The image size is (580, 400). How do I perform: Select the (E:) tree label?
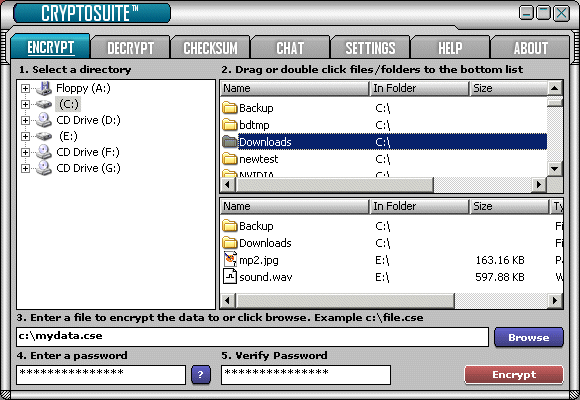pyautogui.click(x=68, y=136)
